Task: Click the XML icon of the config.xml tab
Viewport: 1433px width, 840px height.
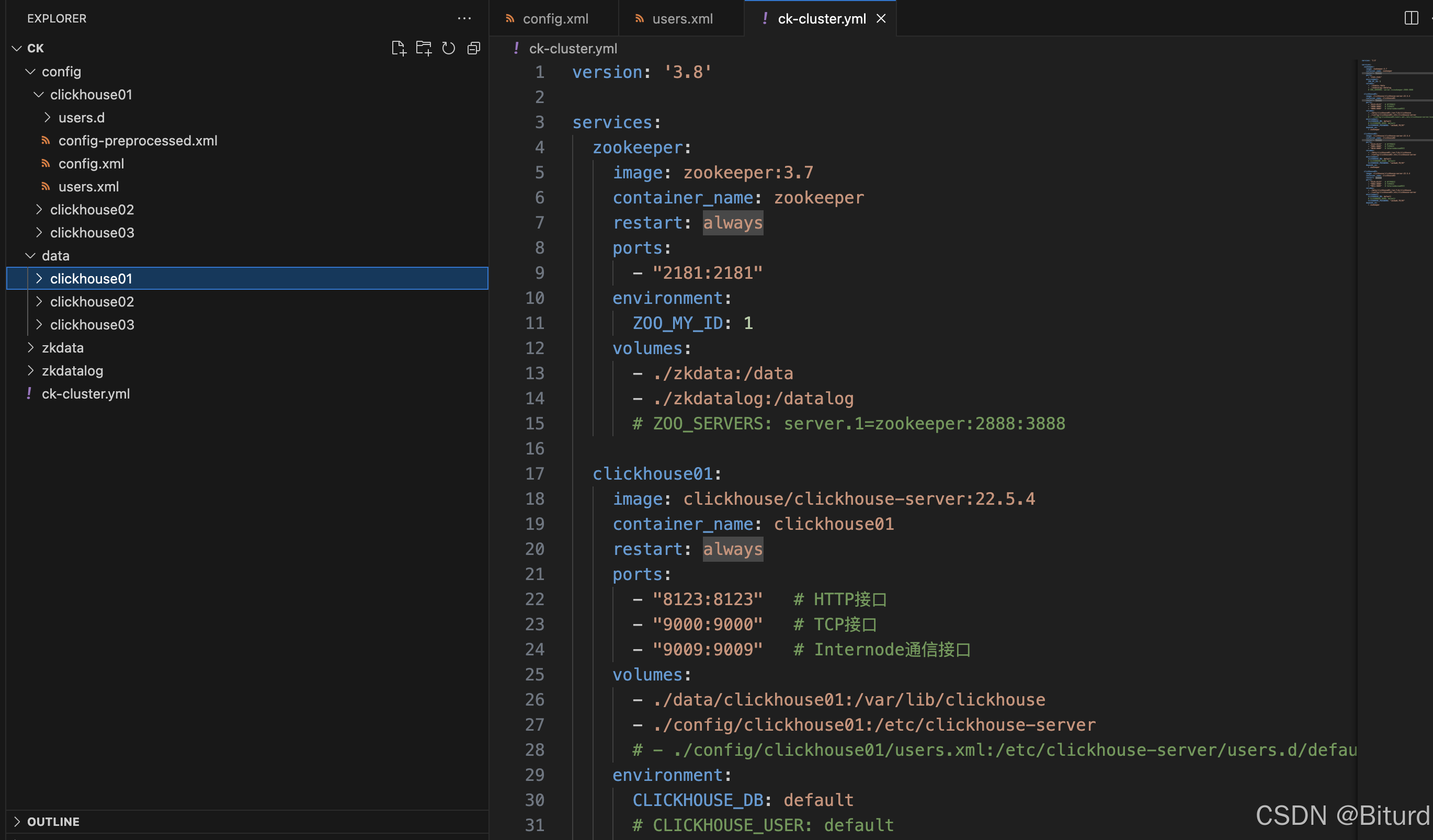Action: pyautogui.click(x=510, y=19)
